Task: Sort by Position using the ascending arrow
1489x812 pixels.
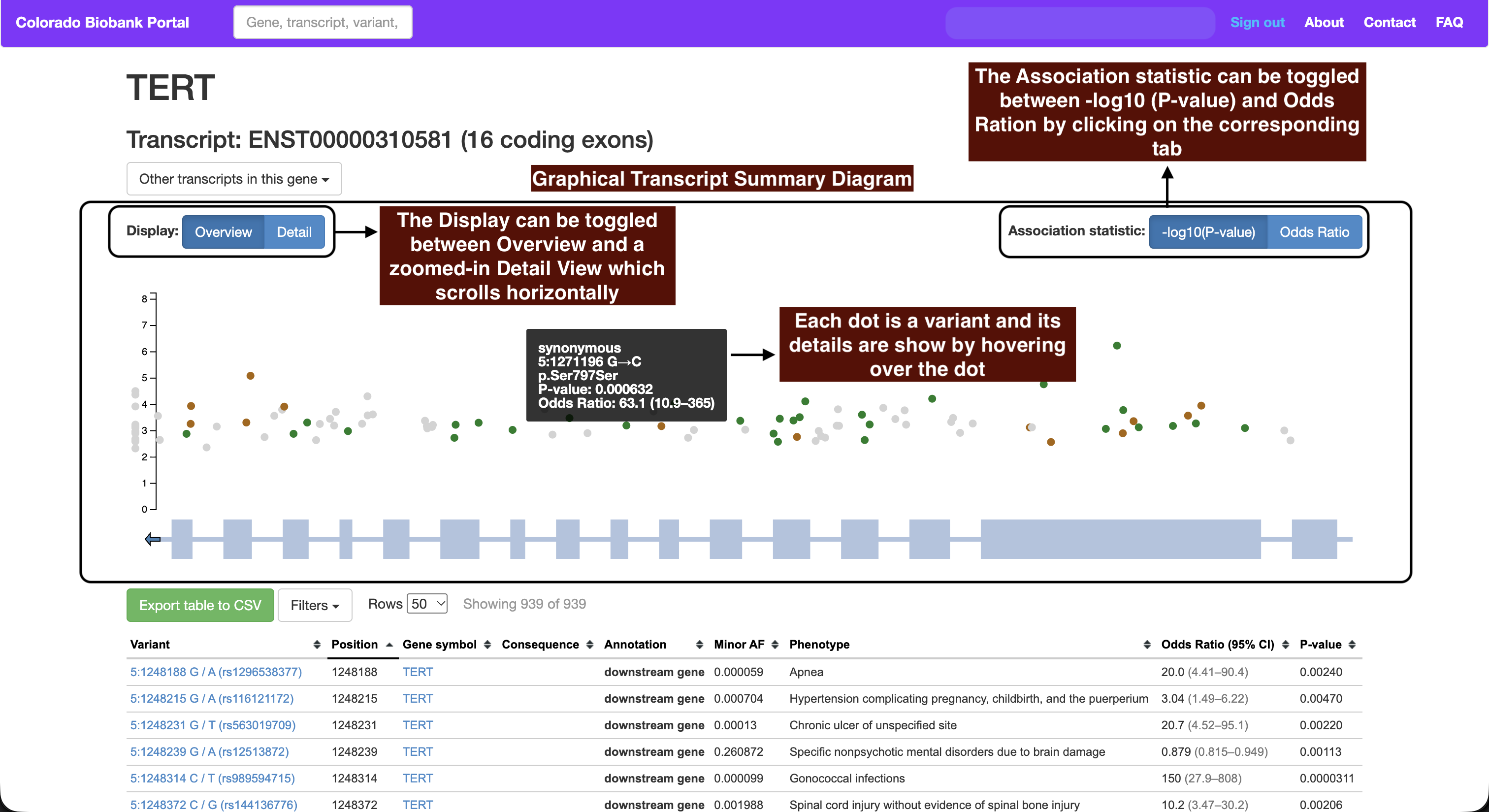Action: click(389, 645)
